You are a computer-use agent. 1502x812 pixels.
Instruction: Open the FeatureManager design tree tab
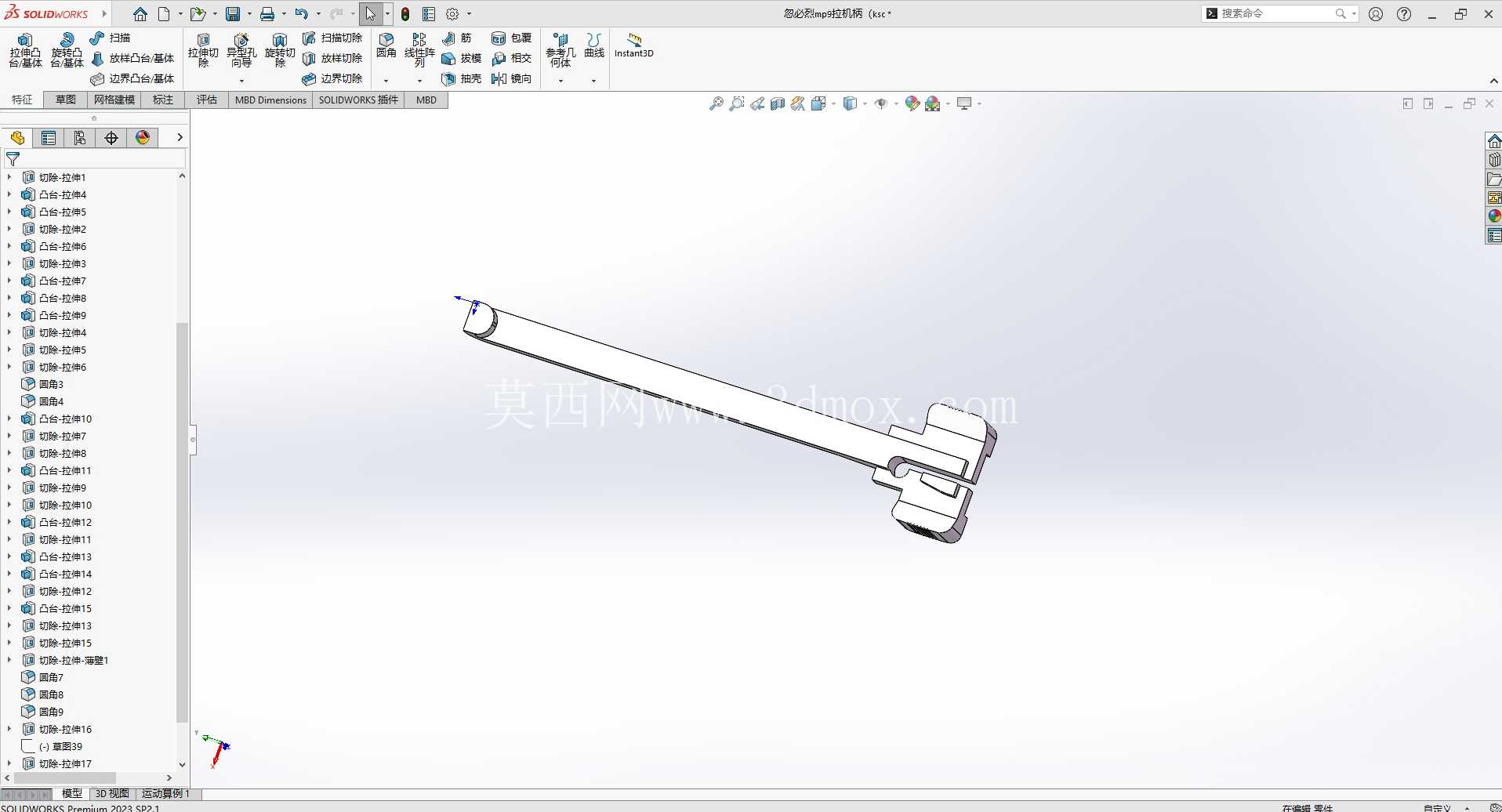click(17, 138)
